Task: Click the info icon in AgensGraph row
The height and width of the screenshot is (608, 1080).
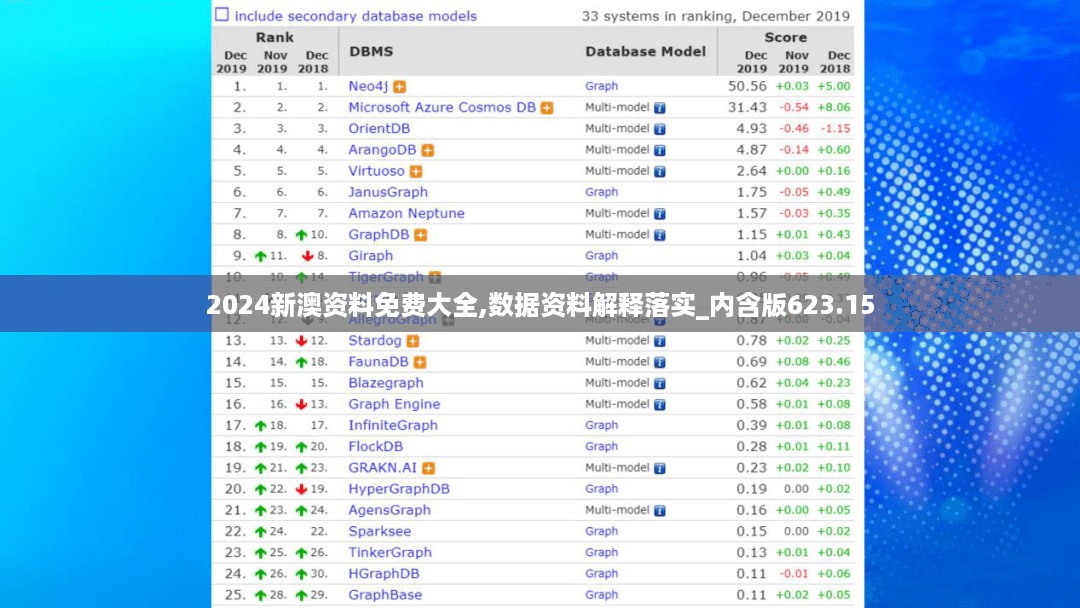Action: coord(660,510)
